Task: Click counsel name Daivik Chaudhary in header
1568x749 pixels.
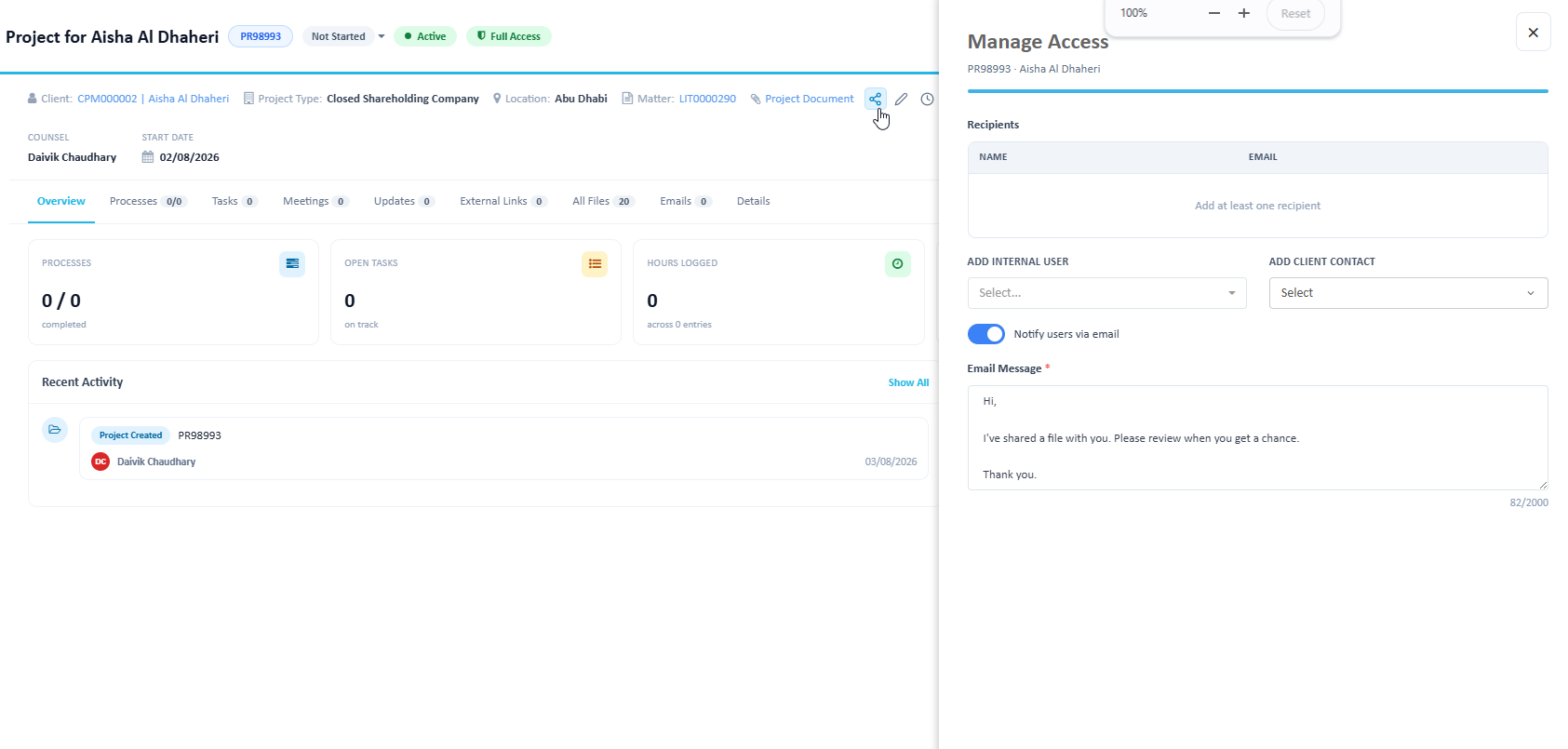Action: 73,157
